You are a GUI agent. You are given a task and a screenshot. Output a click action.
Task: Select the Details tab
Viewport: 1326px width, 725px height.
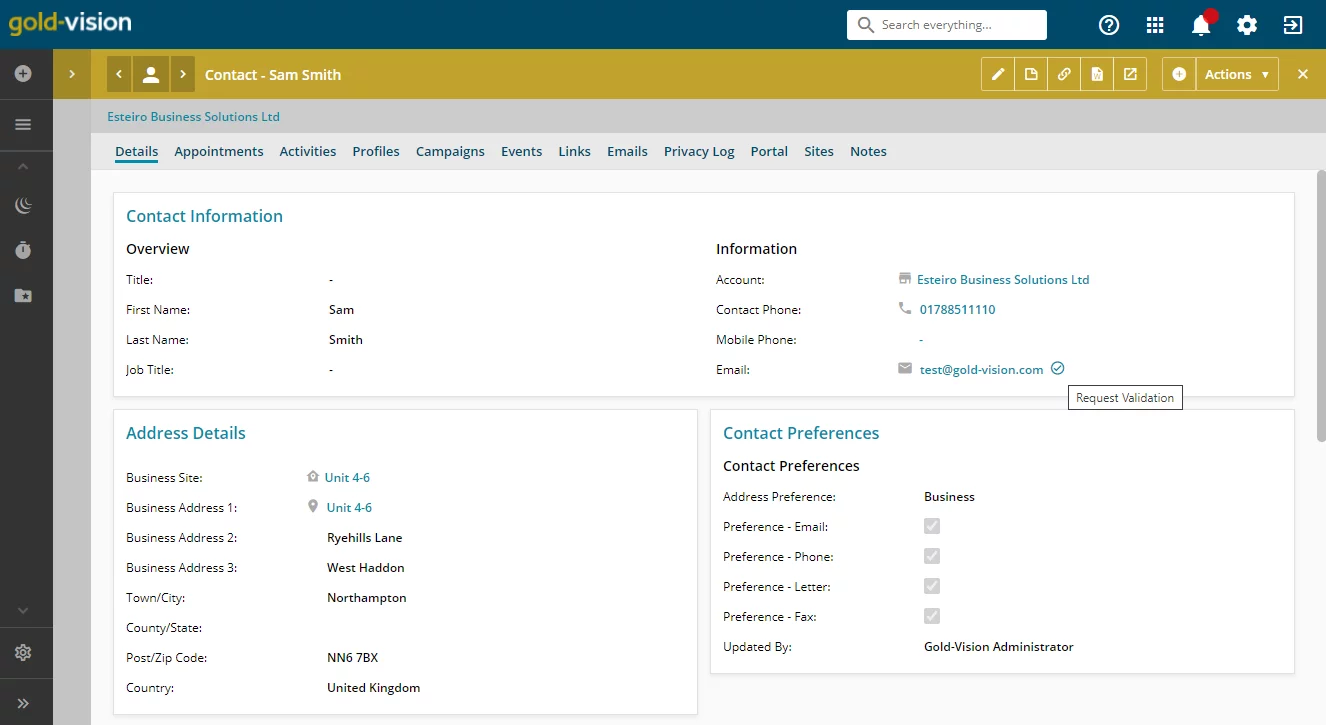tap(137, 151)
